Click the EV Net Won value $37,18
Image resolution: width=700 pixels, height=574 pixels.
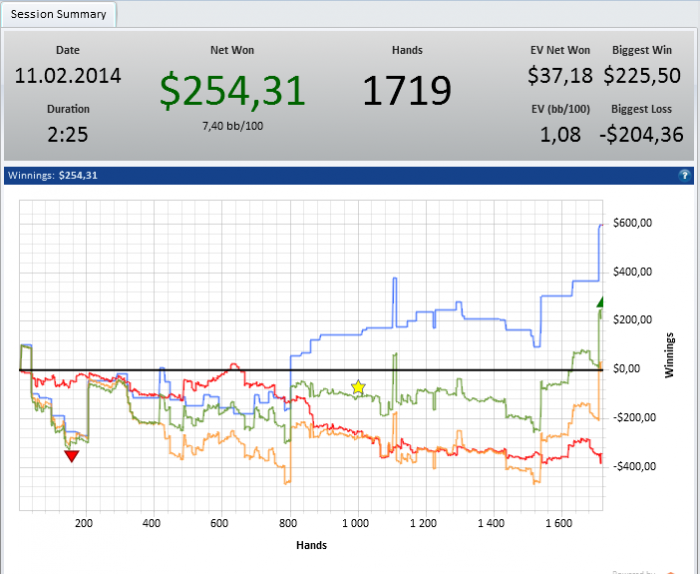[560, 75]
